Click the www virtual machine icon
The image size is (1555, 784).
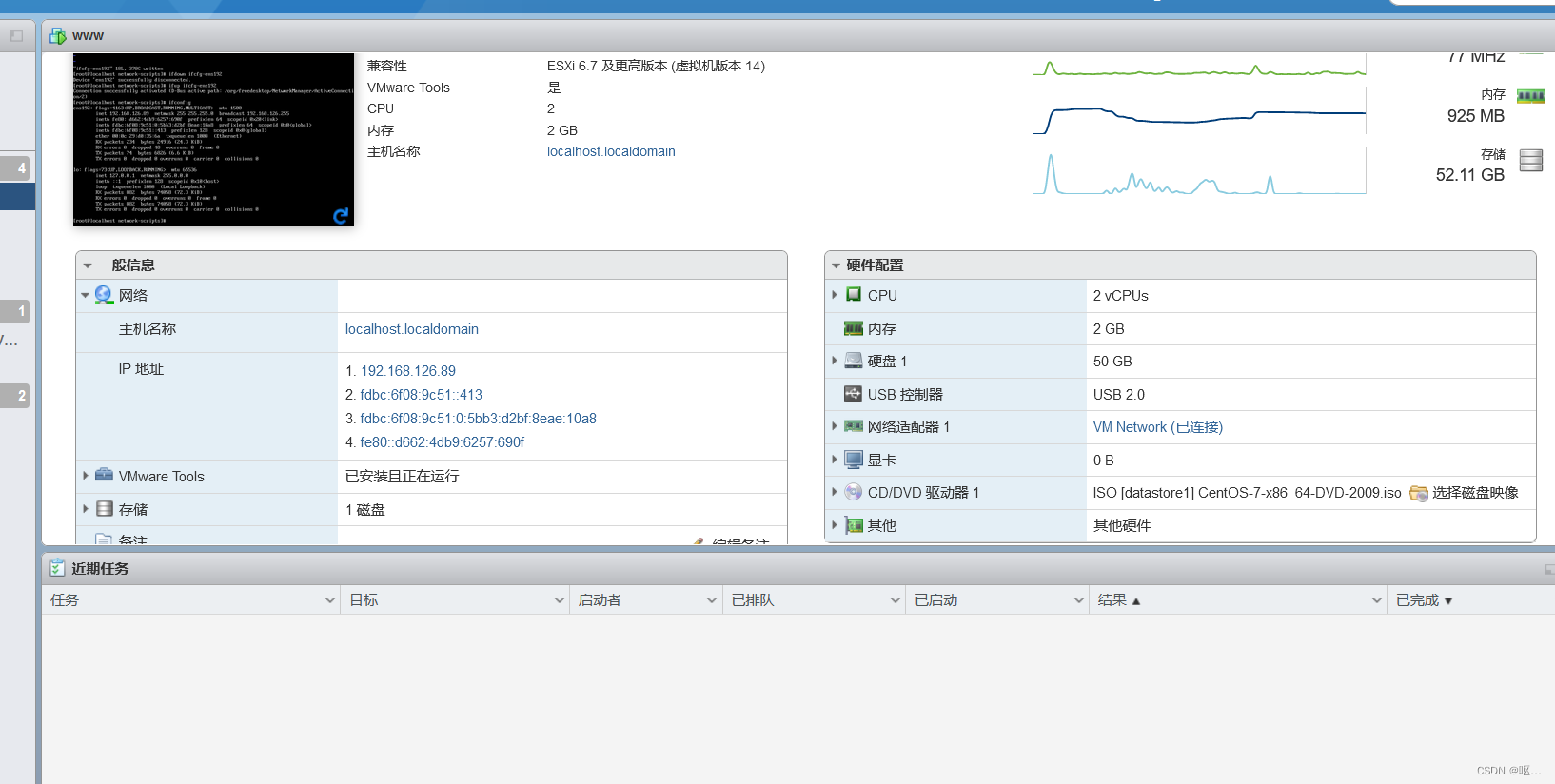[58, 36]
